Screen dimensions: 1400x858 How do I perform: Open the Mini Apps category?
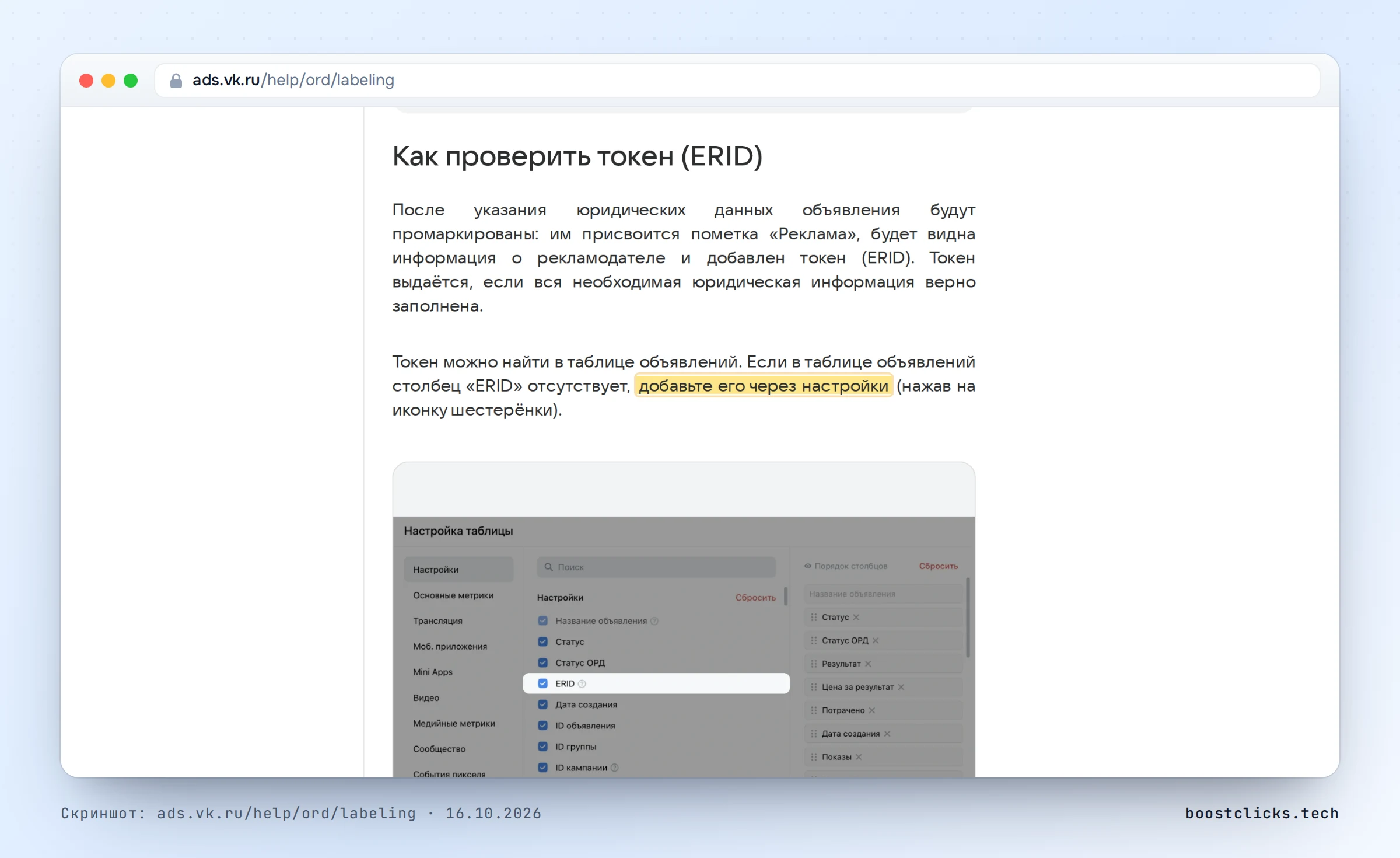click(x=433, y=672)
